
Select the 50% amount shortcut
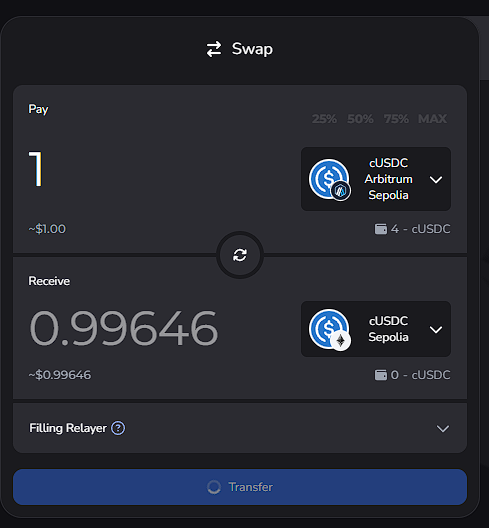(x=360, y=119)
